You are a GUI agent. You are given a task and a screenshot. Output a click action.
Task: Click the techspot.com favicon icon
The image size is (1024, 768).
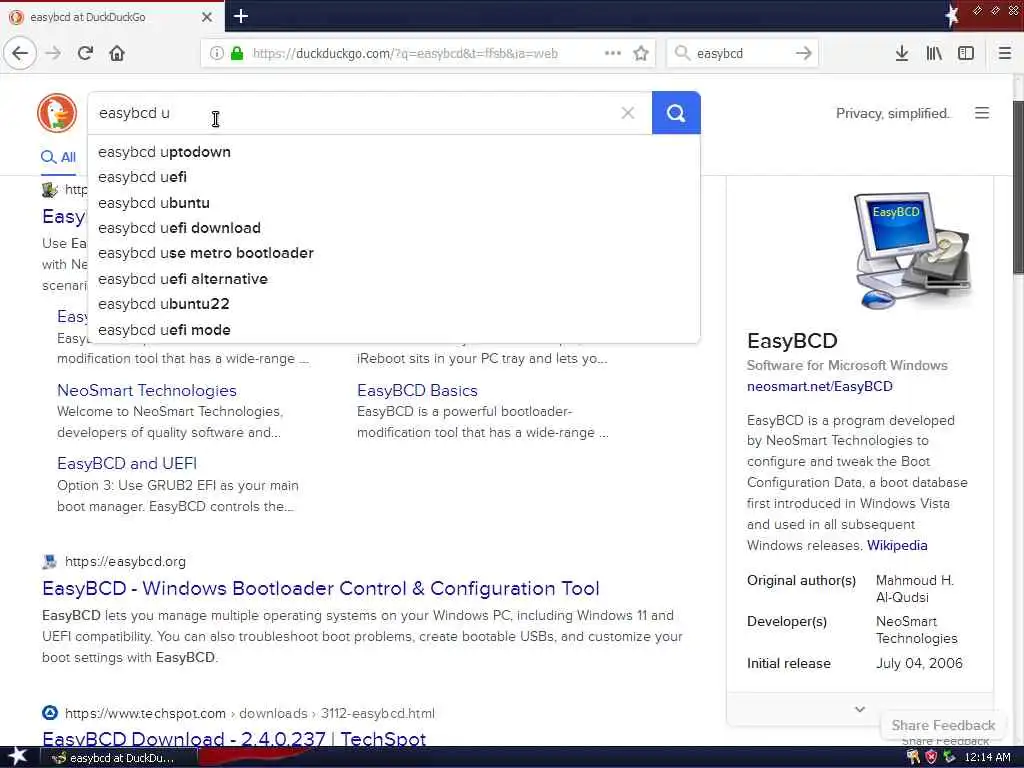coord(50,713)
